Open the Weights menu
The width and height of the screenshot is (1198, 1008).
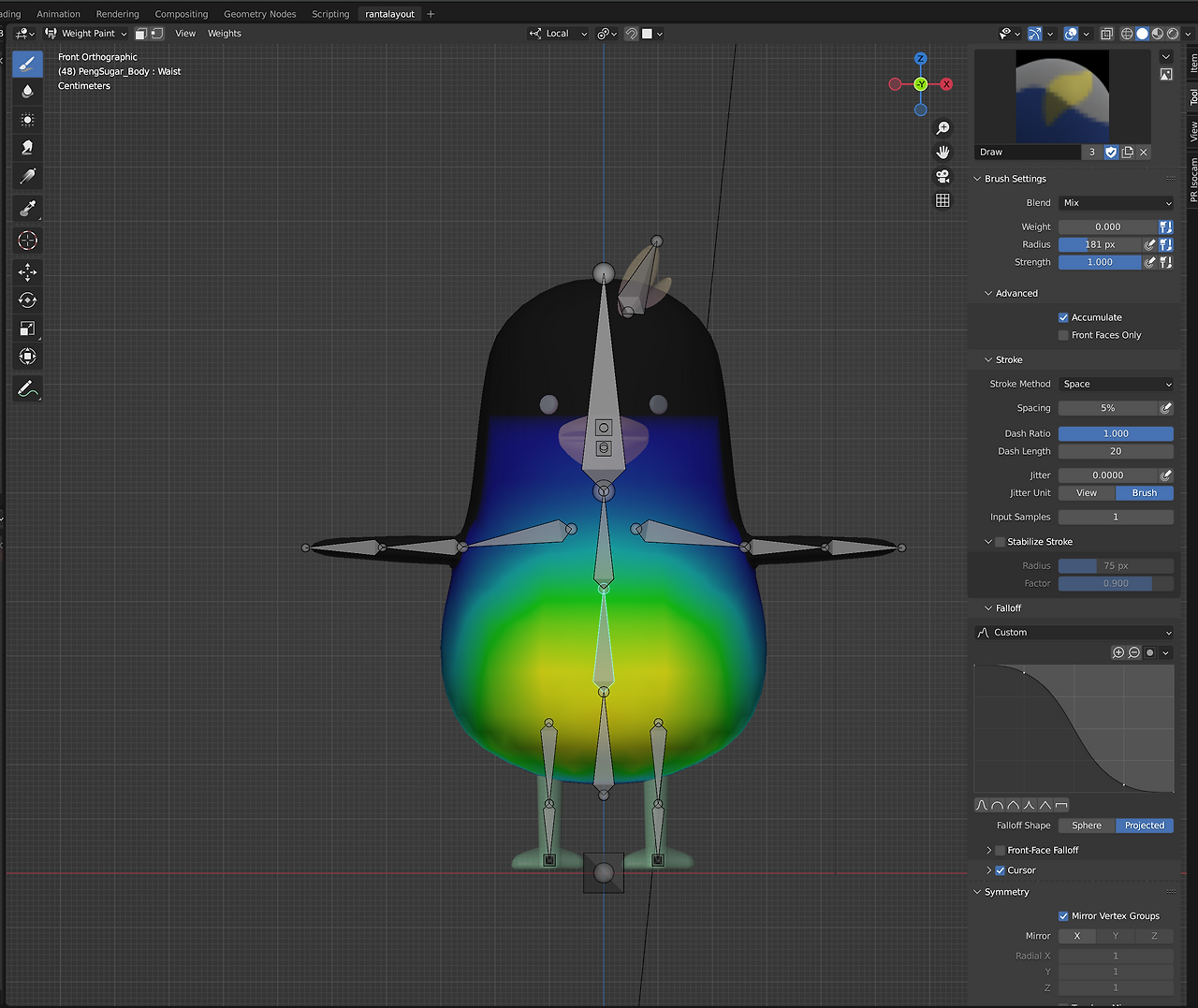click(224, 34)
